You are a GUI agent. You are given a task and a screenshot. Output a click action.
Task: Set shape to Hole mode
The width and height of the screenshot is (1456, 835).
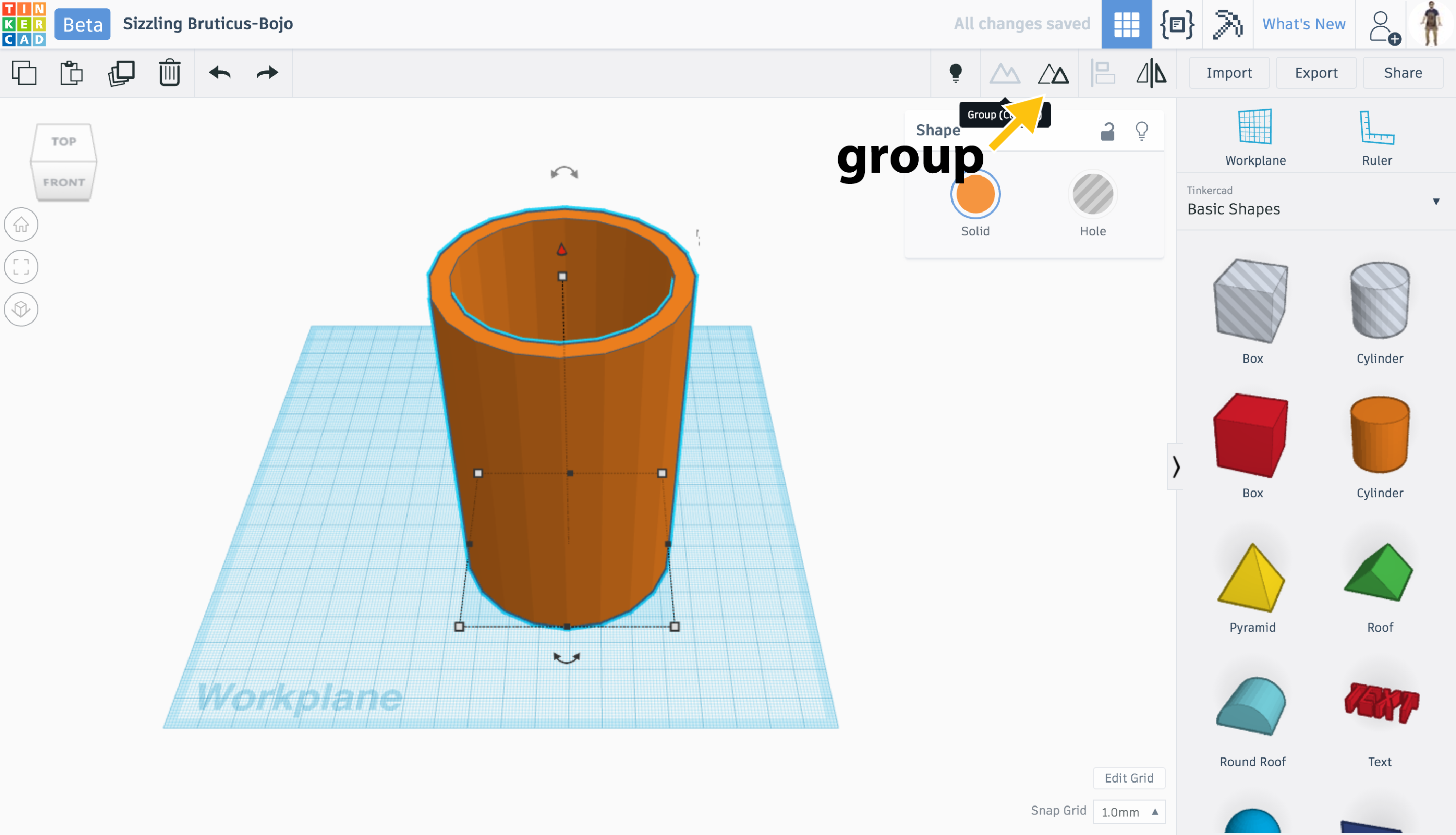click(1092, 195)
